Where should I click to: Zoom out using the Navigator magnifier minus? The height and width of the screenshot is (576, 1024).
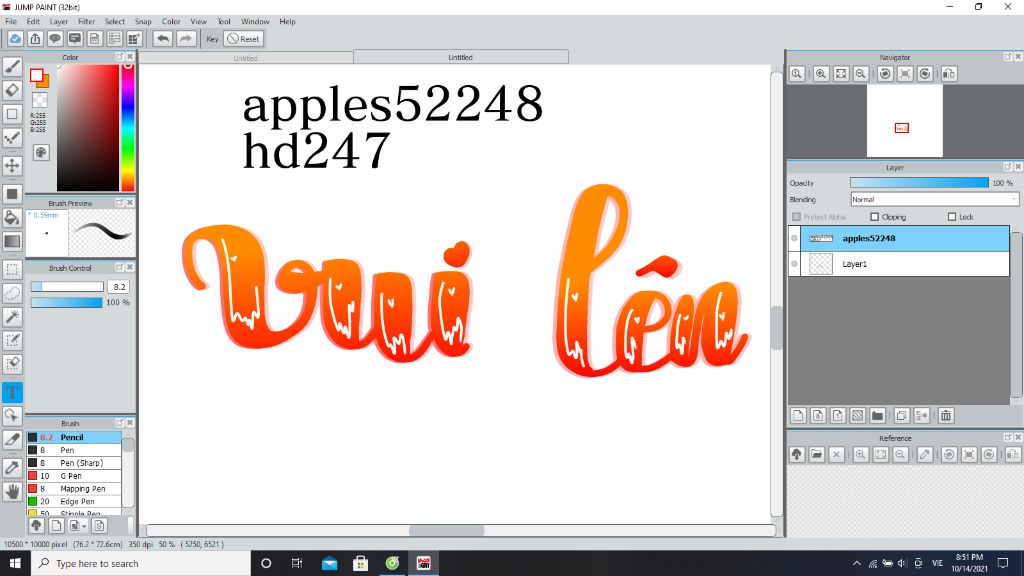click(861, 74)
